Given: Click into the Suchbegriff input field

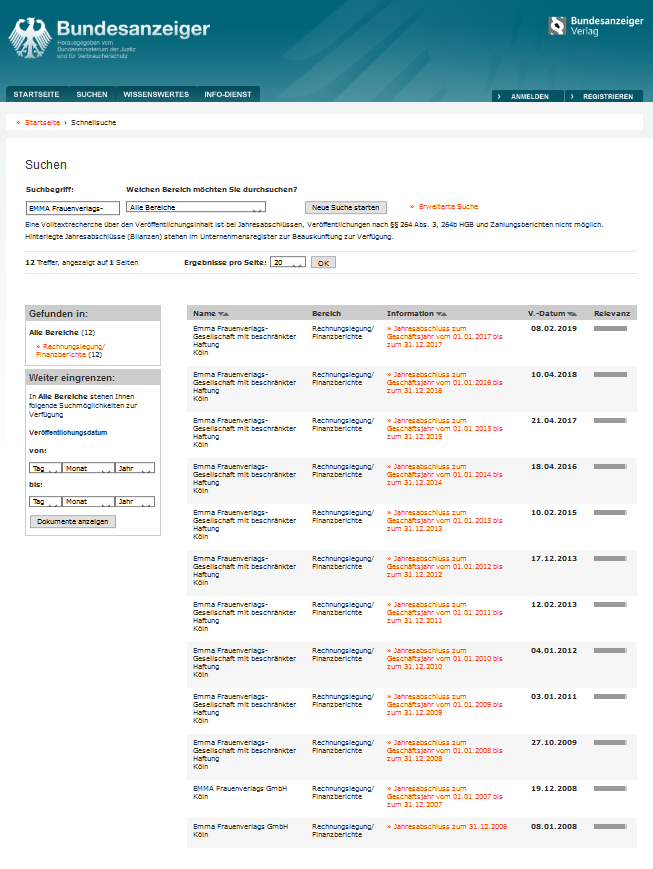Looking at the screenshot, I should (73, 208).
